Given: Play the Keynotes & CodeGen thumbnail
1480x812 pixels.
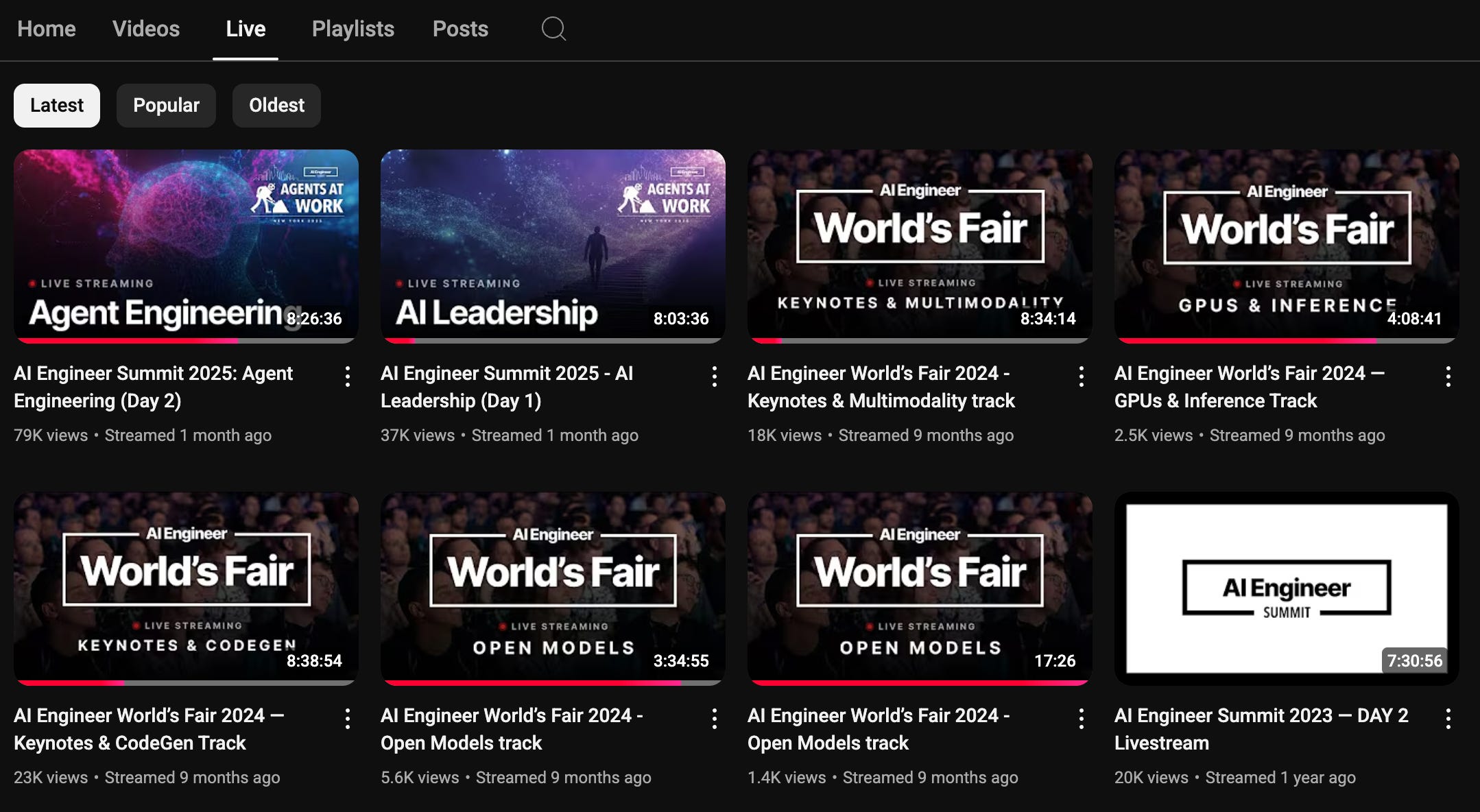Looking at the screenshot, I should click(x=186, y=588).
